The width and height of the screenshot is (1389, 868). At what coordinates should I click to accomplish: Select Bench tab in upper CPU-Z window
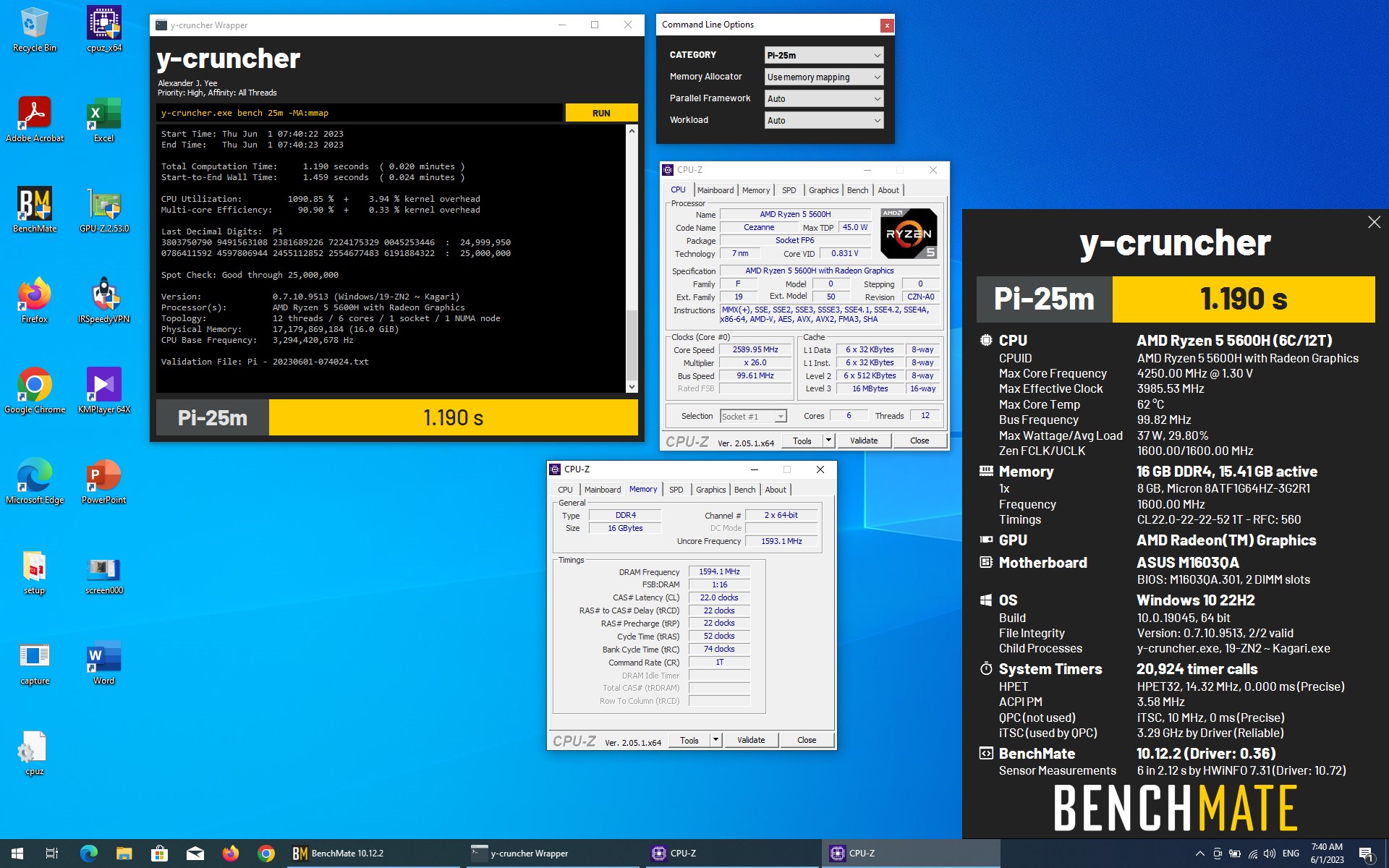857,190
